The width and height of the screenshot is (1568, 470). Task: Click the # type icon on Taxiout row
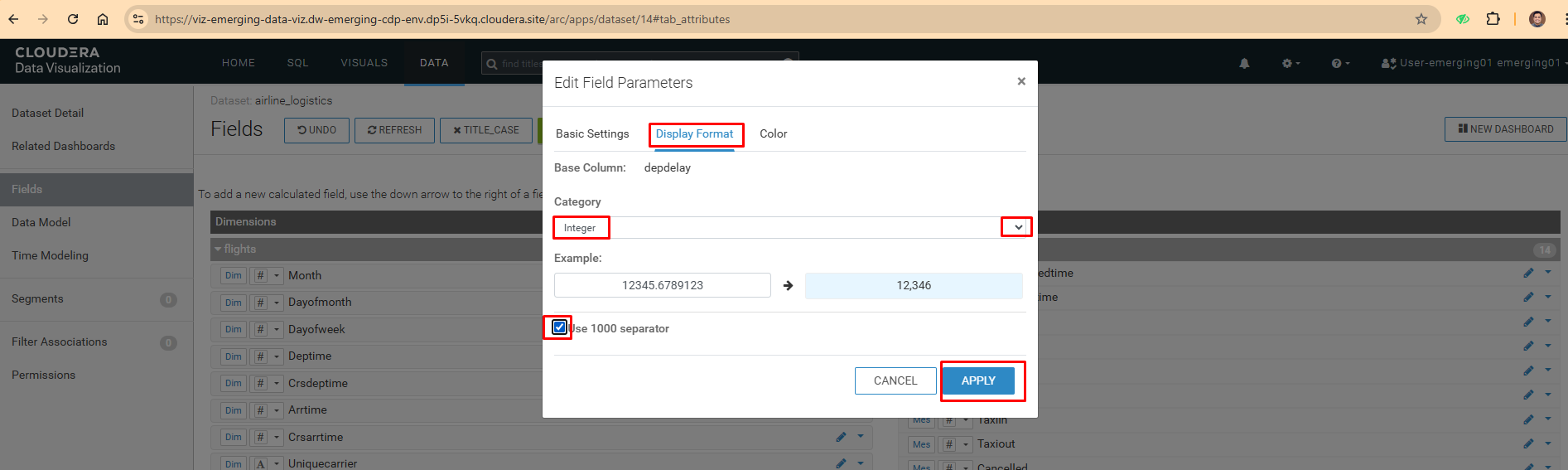pos(949,444)
